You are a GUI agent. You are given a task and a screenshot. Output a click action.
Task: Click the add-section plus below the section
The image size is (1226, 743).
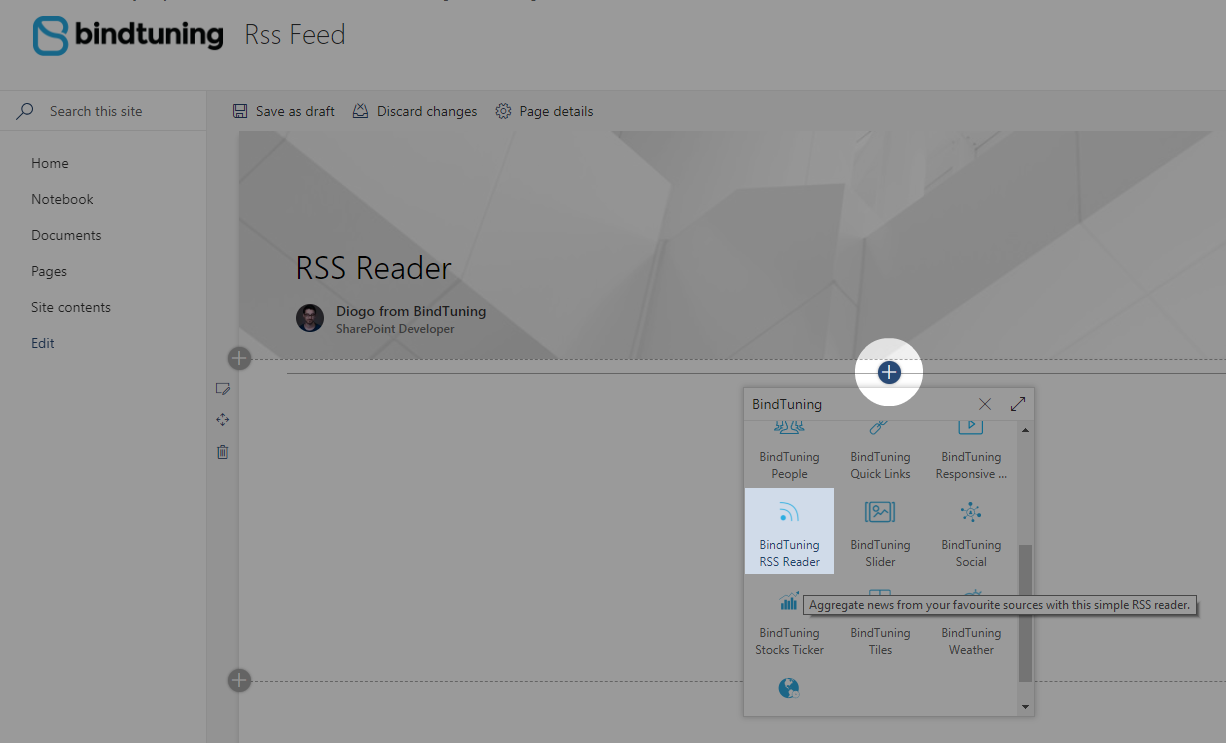tap(239, 681)
